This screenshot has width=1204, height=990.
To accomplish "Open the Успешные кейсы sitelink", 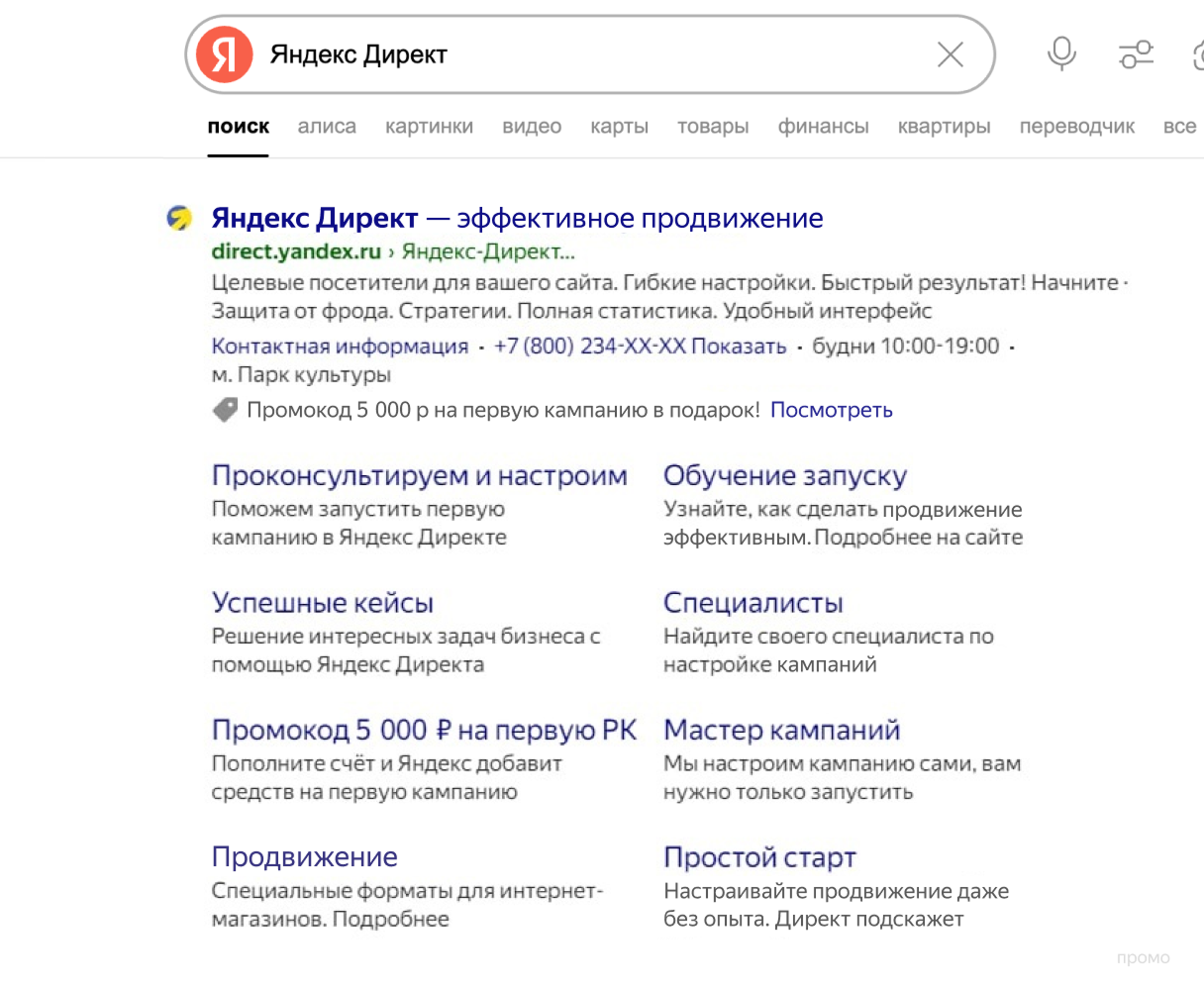I will (322, 603).
